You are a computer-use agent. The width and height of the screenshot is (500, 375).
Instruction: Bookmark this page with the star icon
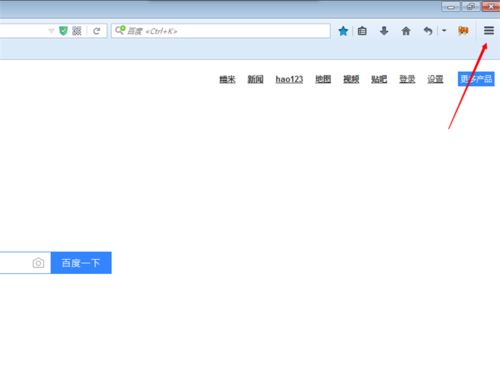[343, 31]
